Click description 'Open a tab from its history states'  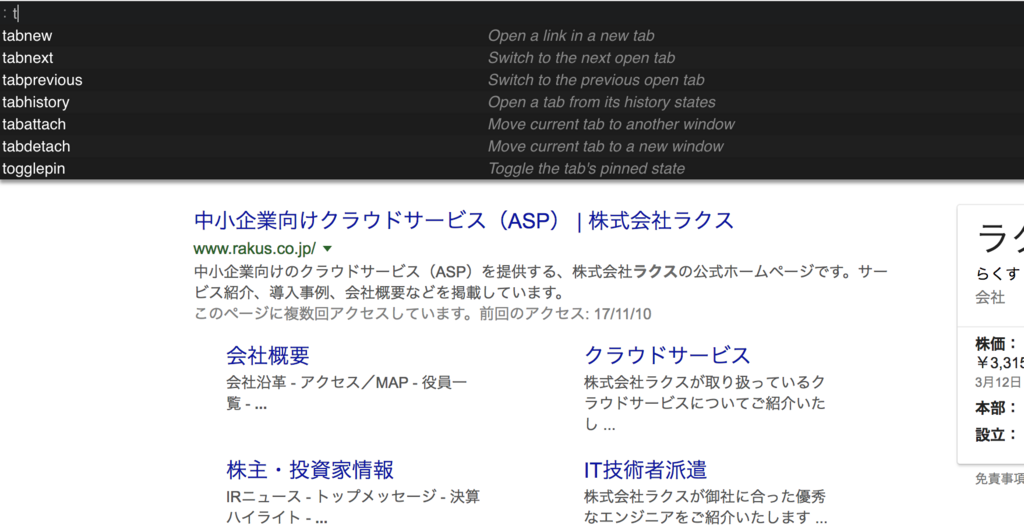click(601, 103)
